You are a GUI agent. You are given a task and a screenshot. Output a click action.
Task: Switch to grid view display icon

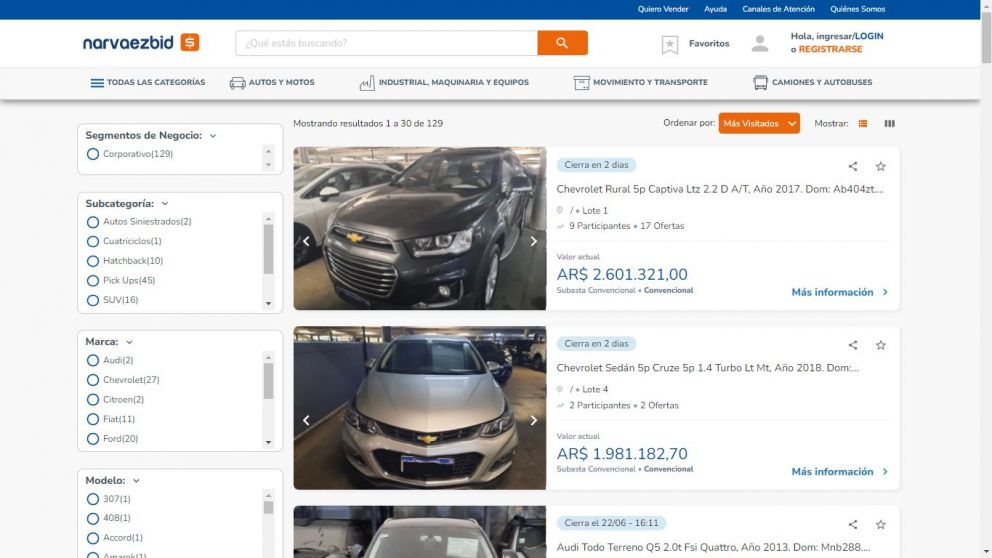[x=890, y=123]
